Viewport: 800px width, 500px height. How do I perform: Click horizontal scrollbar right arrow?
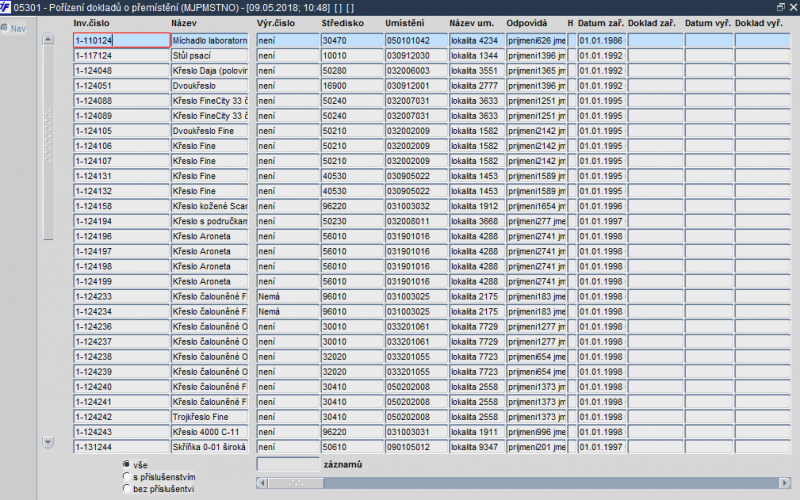click(785, 483)
